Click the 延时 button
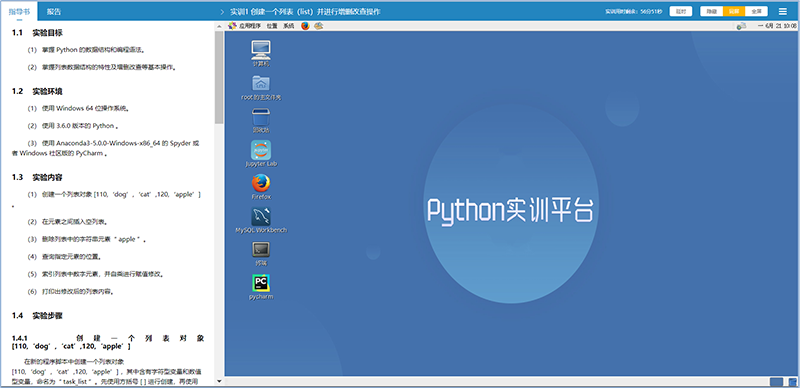 click(681, 11)
